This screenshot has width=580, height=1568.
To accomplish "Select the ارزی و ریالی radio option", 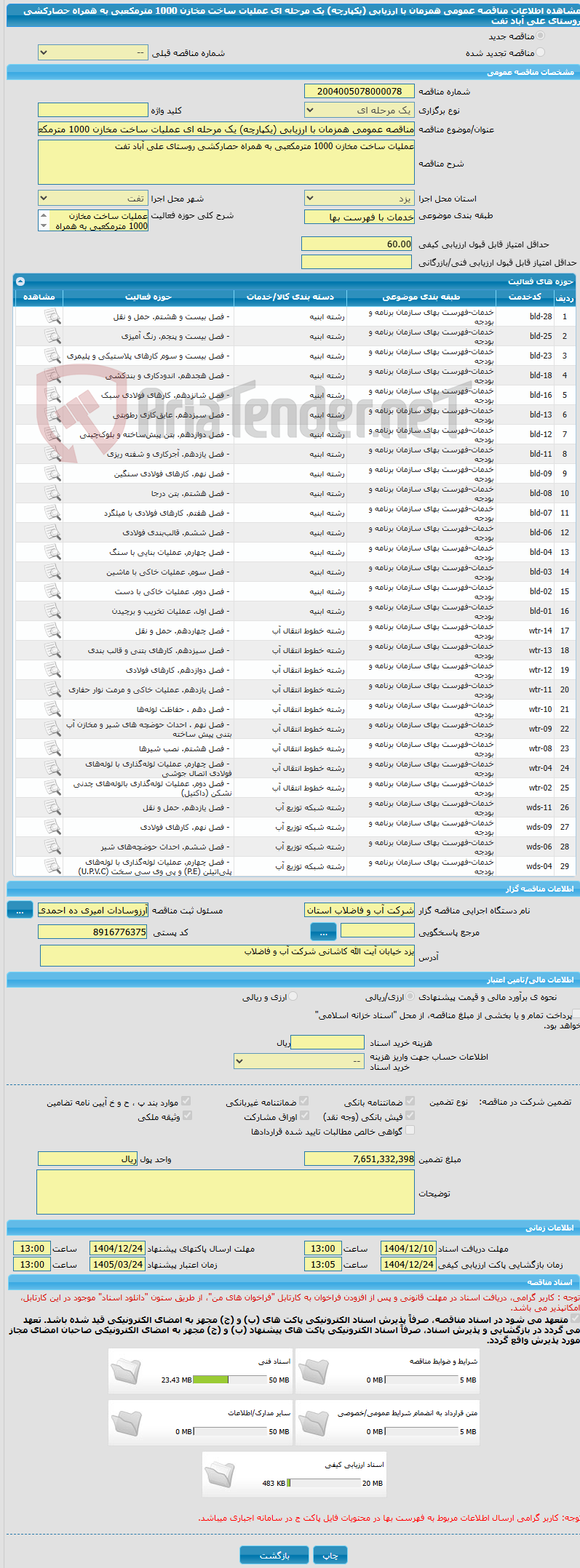I will tap(294, 997).
